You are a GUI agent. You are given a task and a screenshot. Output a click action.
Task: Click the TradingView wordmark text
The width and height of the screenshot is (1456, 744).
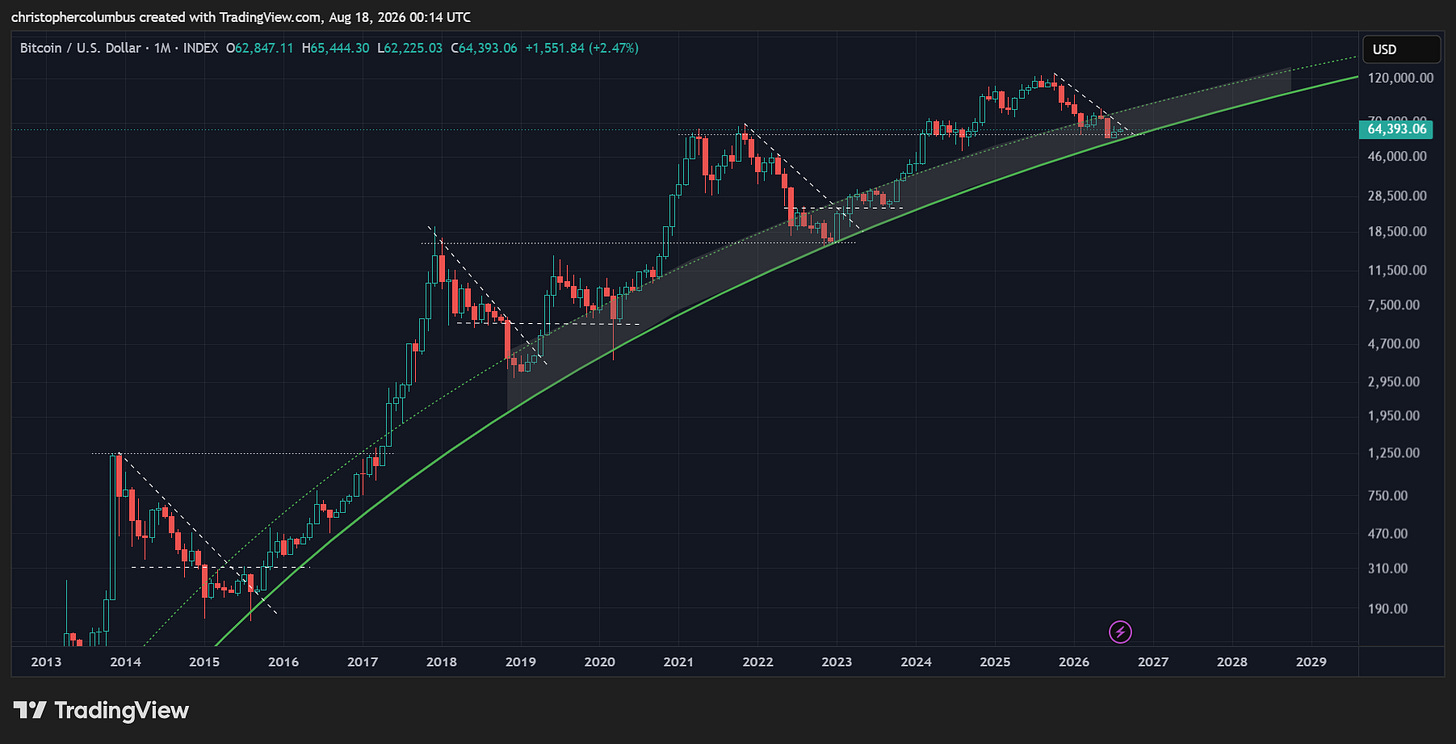coord(121,711)
